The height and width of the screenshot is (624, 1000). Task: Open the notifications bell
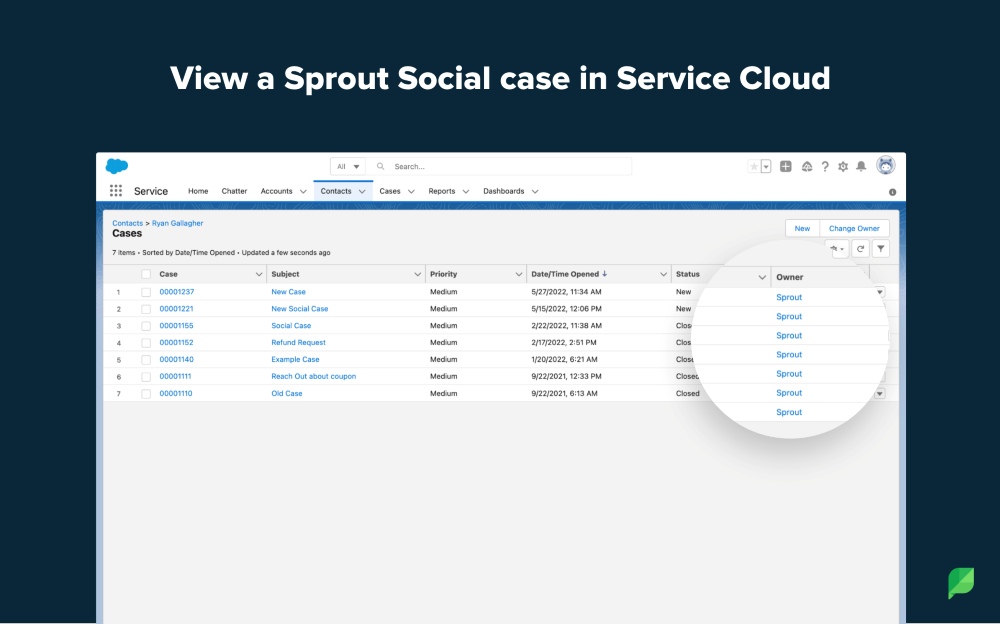tap(861, 167)
